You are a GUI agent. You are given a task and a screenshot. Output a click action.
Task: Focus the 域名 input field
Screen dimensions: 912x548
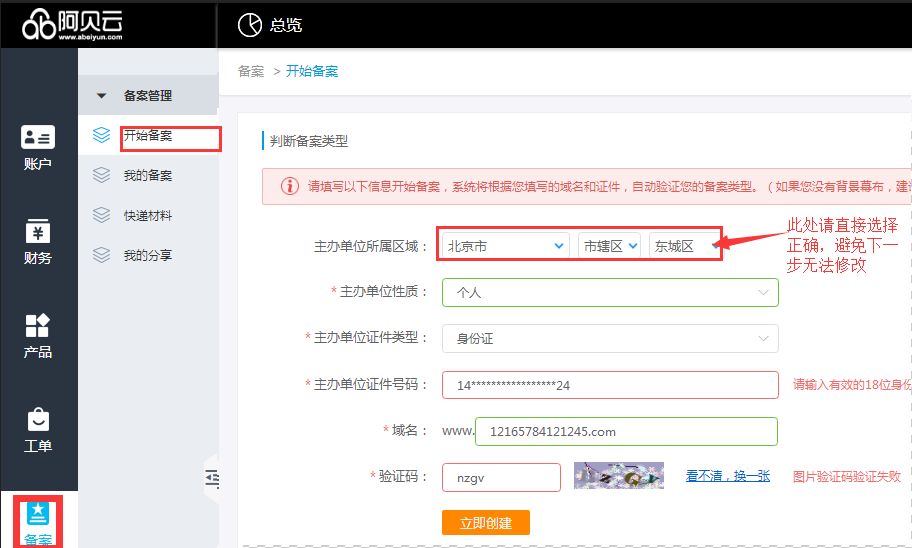point(626,432)
